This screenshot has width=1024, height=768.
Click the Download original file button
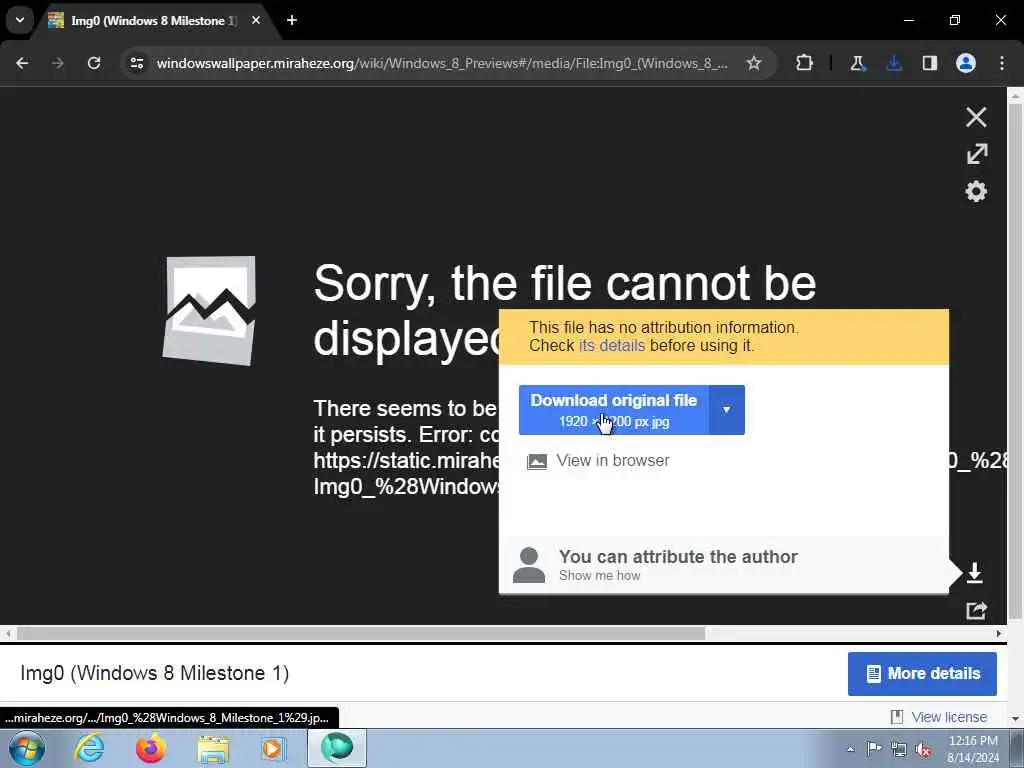click(613, 409)
